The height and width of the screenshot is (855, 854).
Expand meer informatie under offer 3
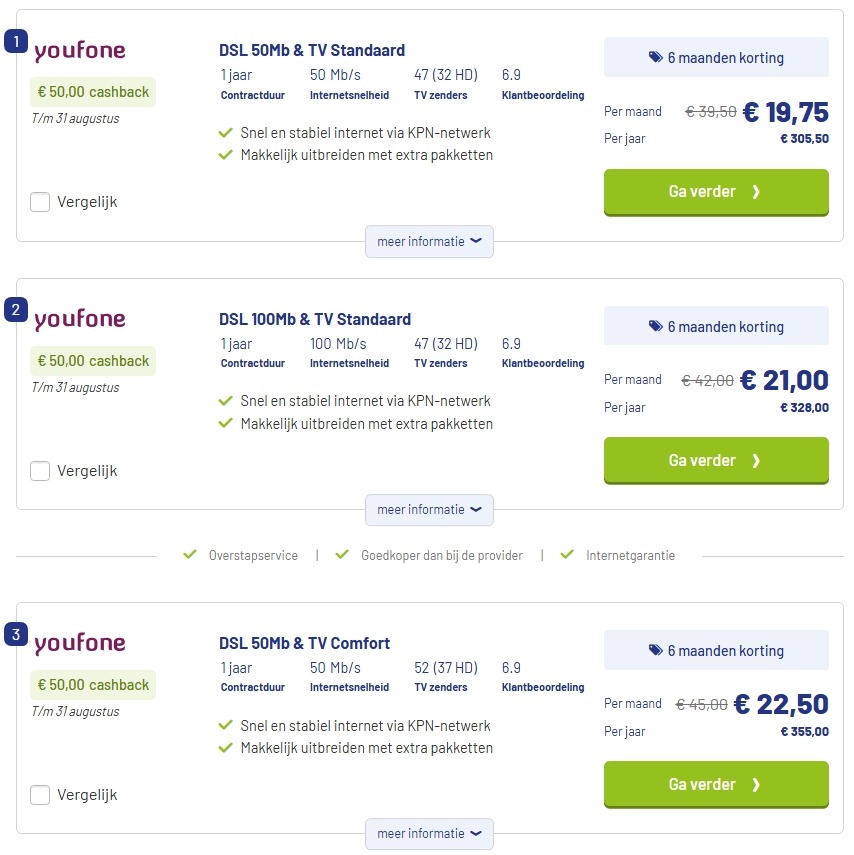point(429,833)
